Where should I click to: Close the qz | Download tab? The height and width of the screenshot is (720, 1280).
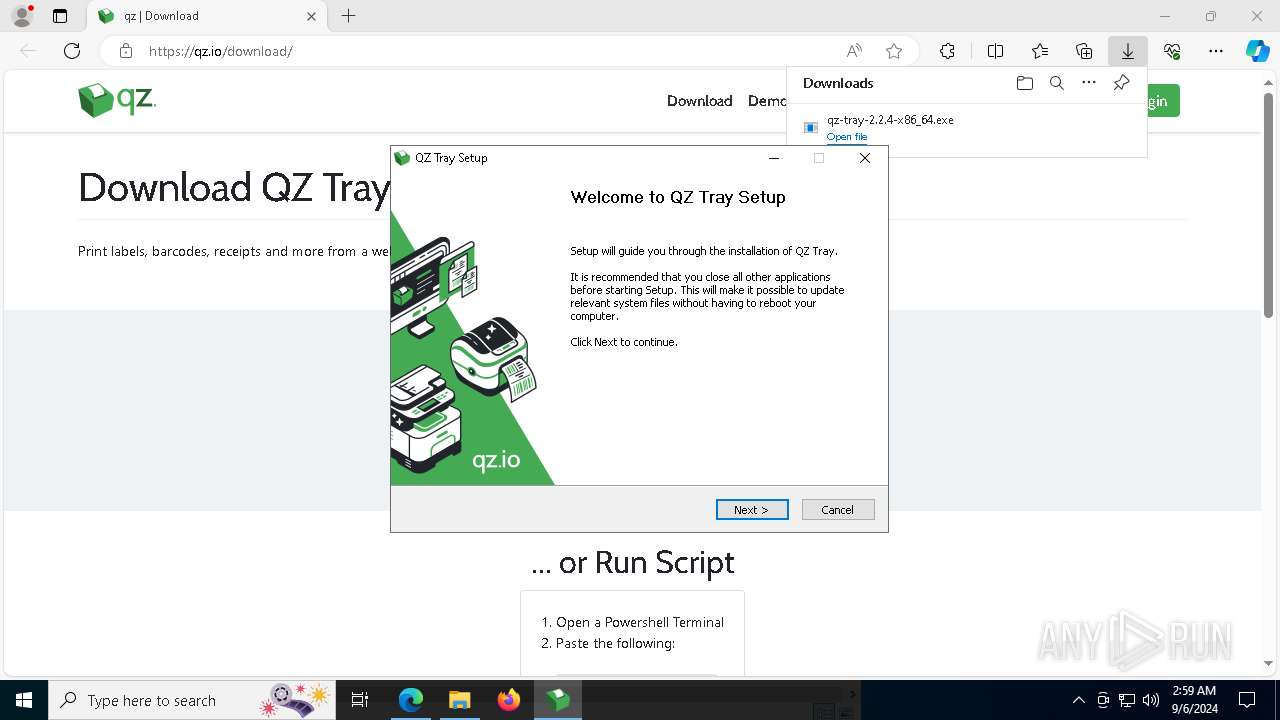pos(311,16)
